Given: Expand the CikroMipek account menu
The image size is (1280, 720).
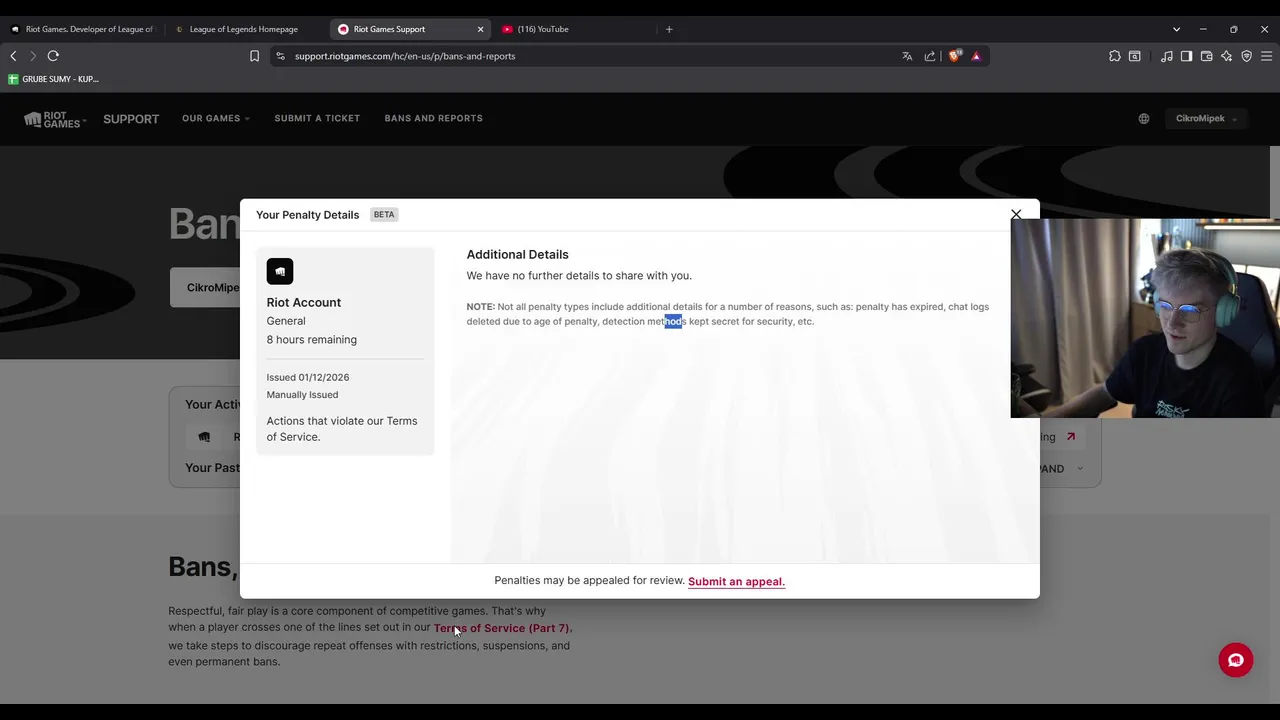Looking at the screenshot, I should tap(1206, 118).
